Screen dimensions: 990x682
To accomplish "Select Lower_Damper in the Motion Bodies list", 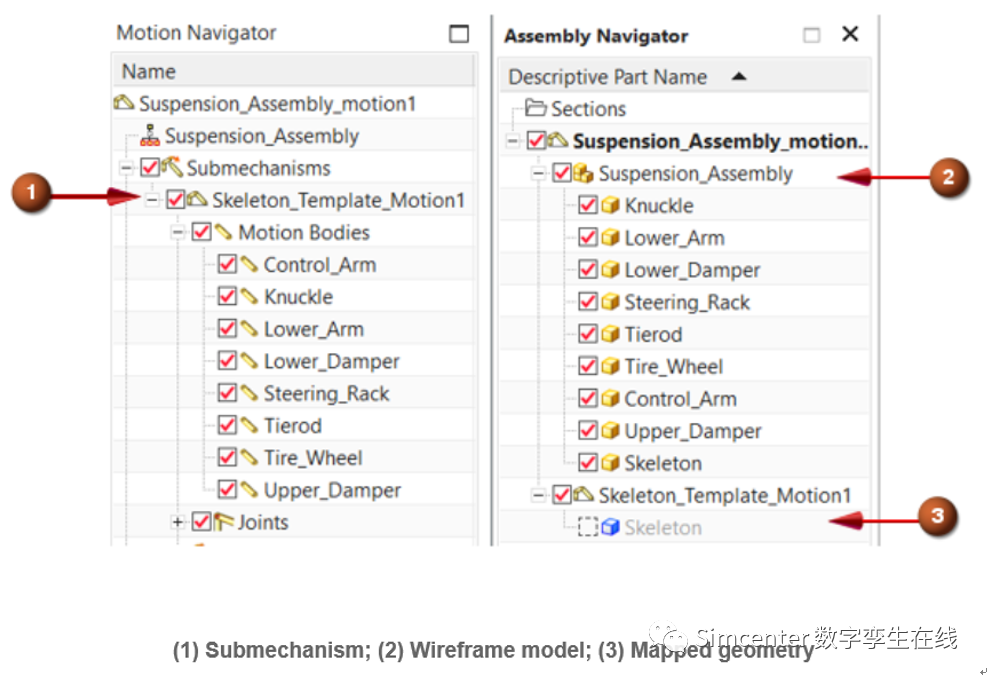I will (331, 362).
